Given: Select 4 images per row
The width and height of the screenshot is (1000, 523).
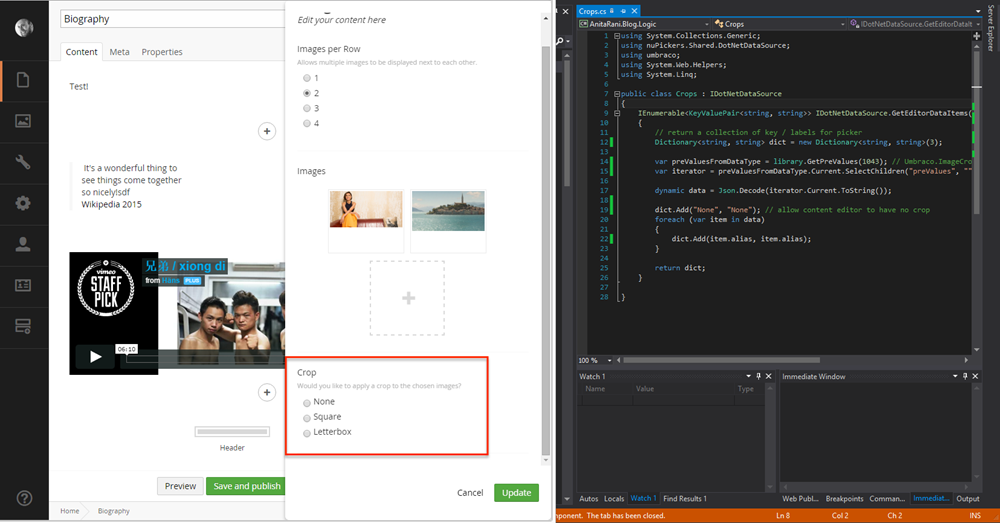Looking at the screenshot, I should coord(307,123).
